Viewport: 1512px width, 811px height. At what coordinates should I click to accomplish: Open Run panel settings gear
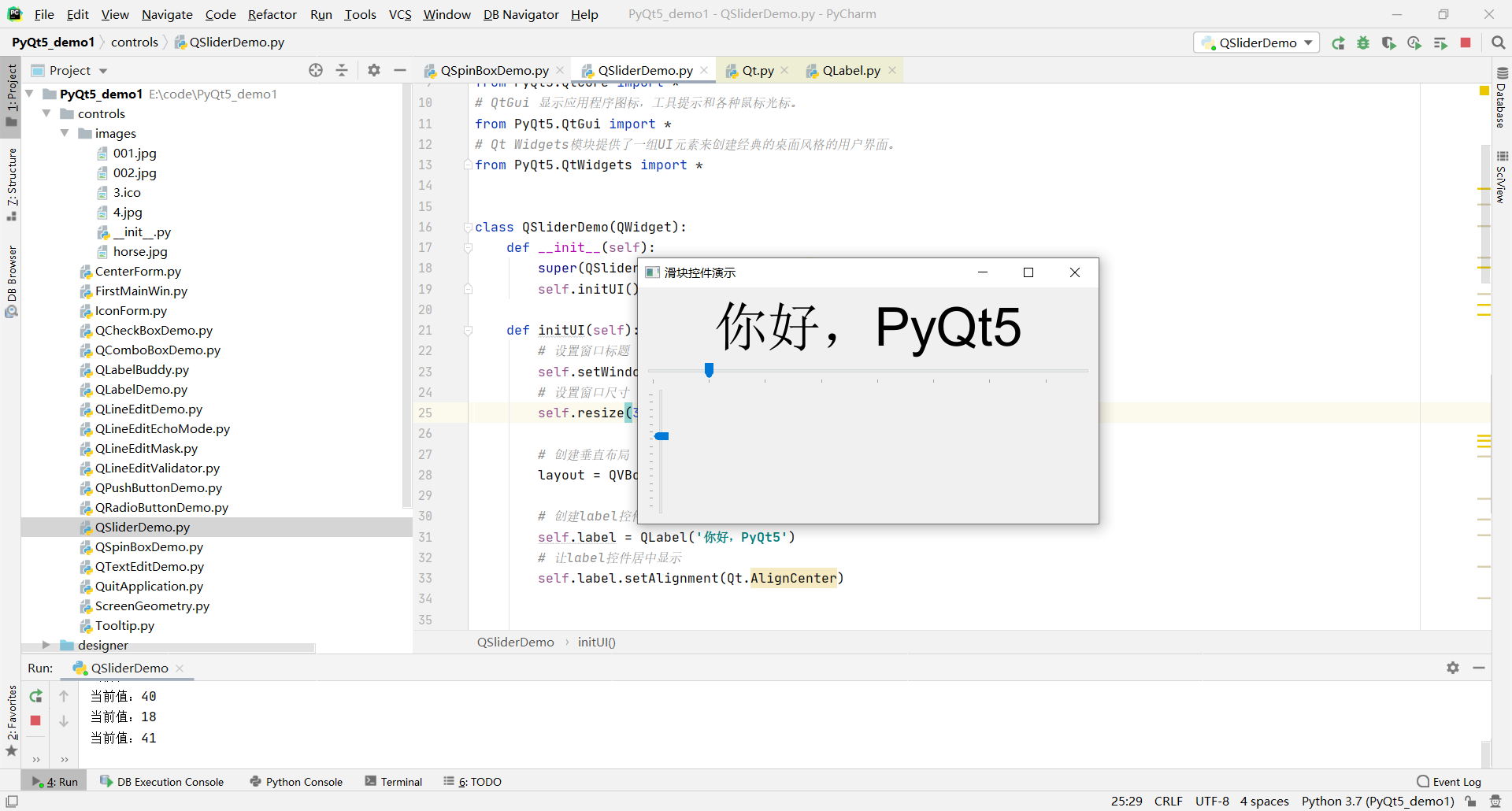tap(1453, 668)
